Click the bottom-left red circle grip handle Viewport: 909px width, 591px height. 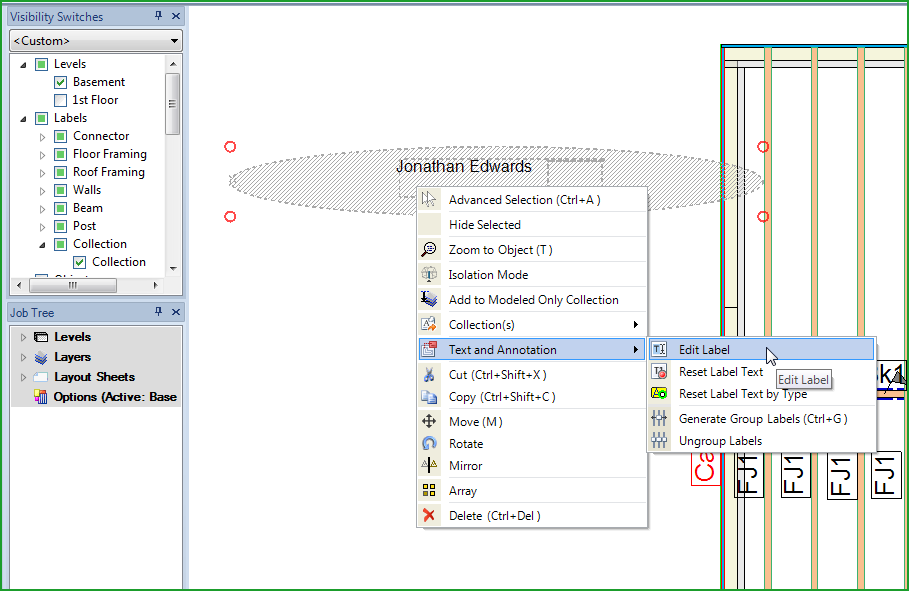[230, 216]
